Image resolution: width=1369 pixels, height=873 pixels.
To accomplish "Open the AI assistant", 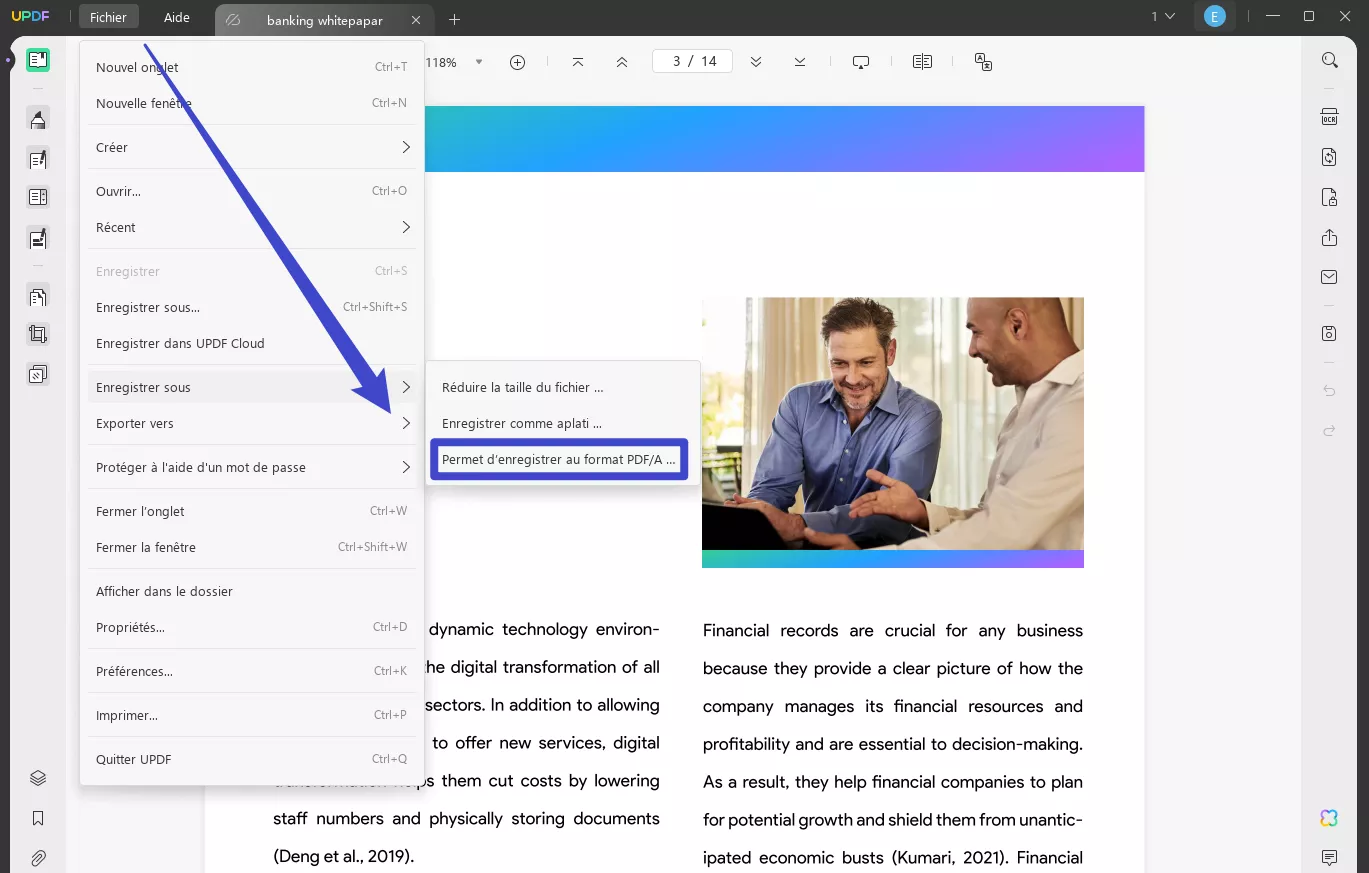I will 1328,817.
